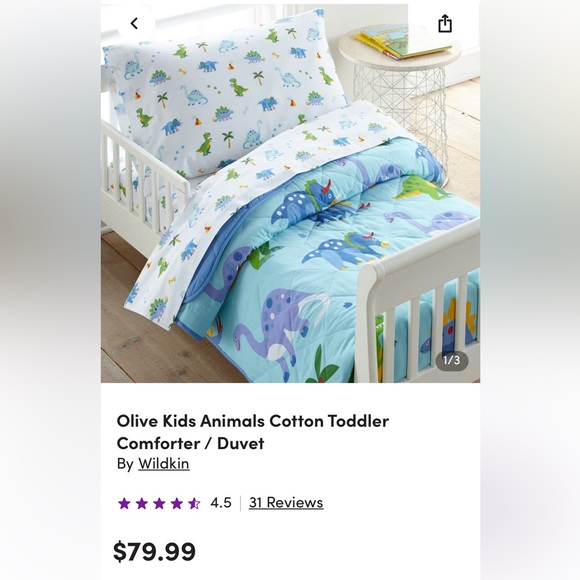Click the books on the side table

[402, 41]
